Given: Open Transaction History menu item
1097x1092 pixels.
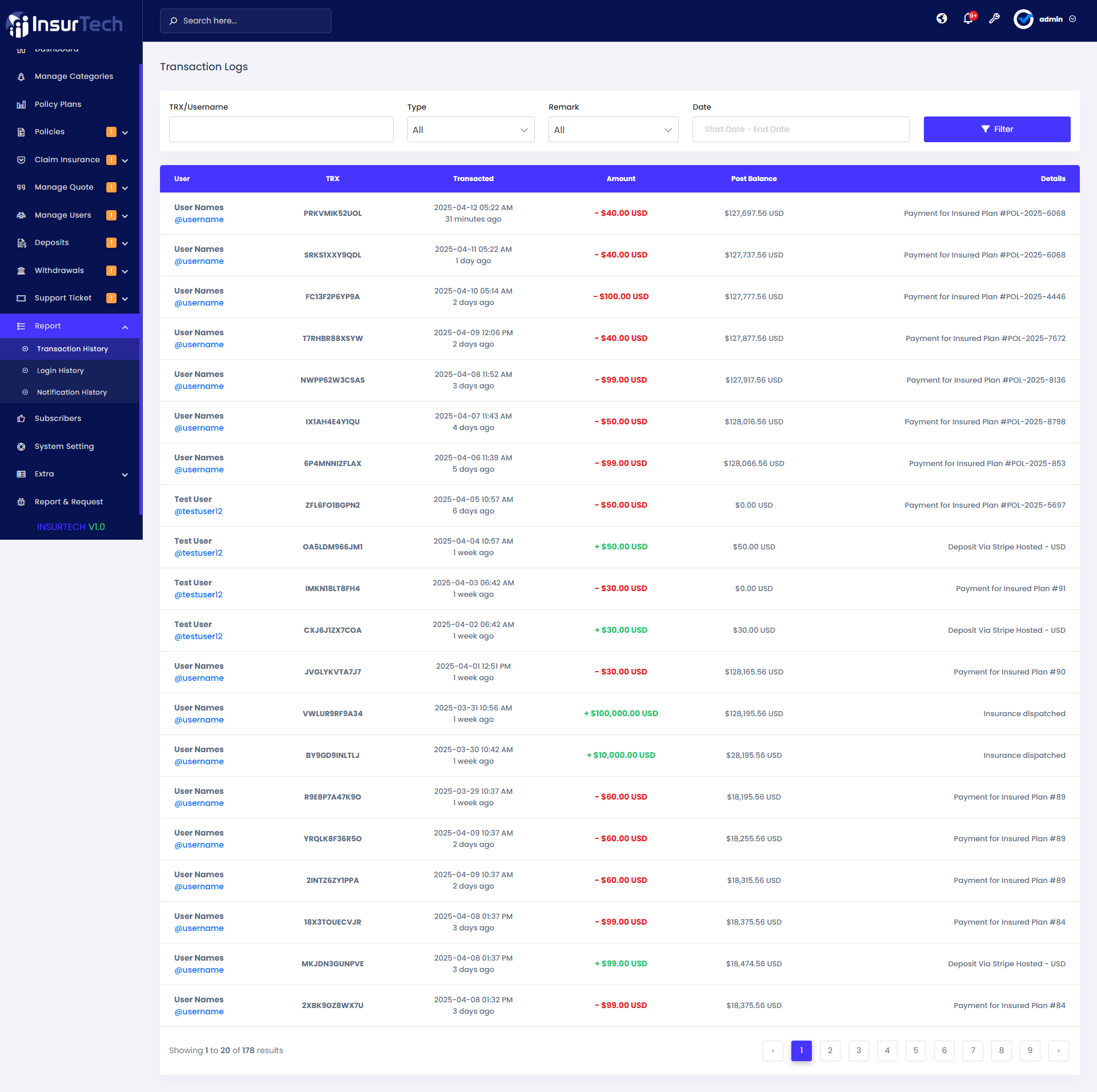Looking at the screenshot, I should pyautogui.click(x=72, y=349).
